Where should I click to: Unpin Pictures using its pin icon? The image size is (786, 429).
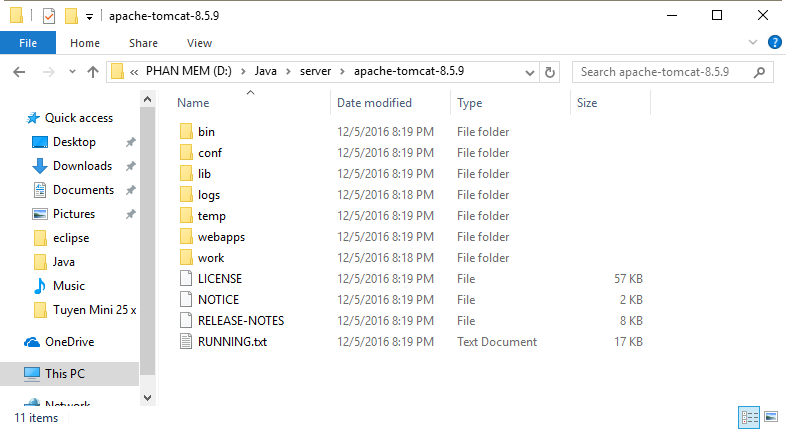pos(130,214)
